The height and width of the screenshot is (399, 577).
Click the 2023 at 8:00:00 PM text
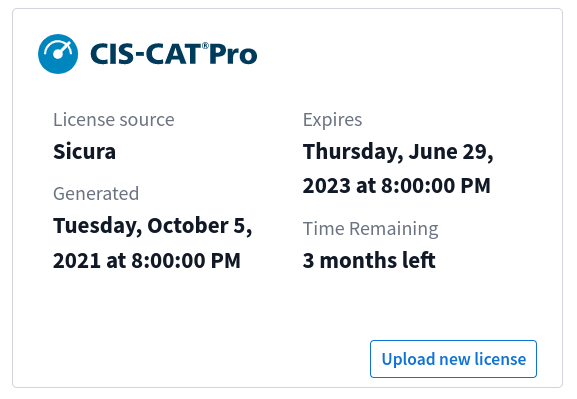397,185
